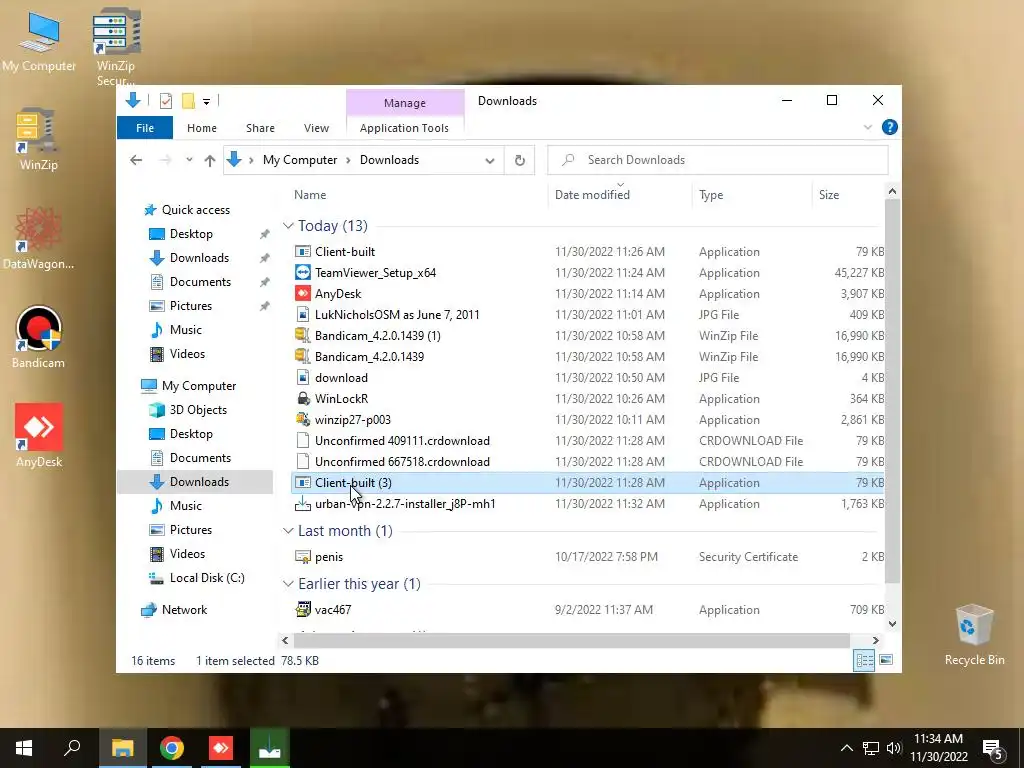Open the notification center icon
The width and height of the screenshot is (1024, 768).
(x=993, y=750)
